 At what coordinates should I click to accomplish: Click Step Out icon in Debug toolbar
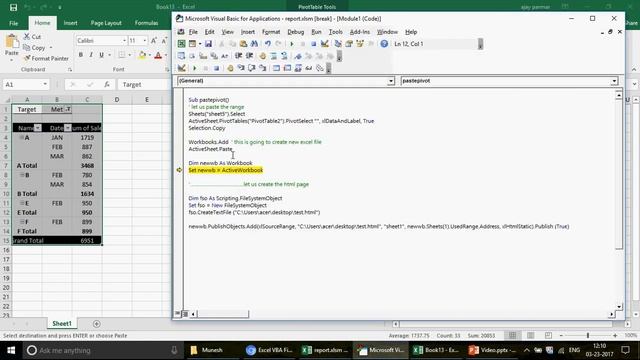262,68
